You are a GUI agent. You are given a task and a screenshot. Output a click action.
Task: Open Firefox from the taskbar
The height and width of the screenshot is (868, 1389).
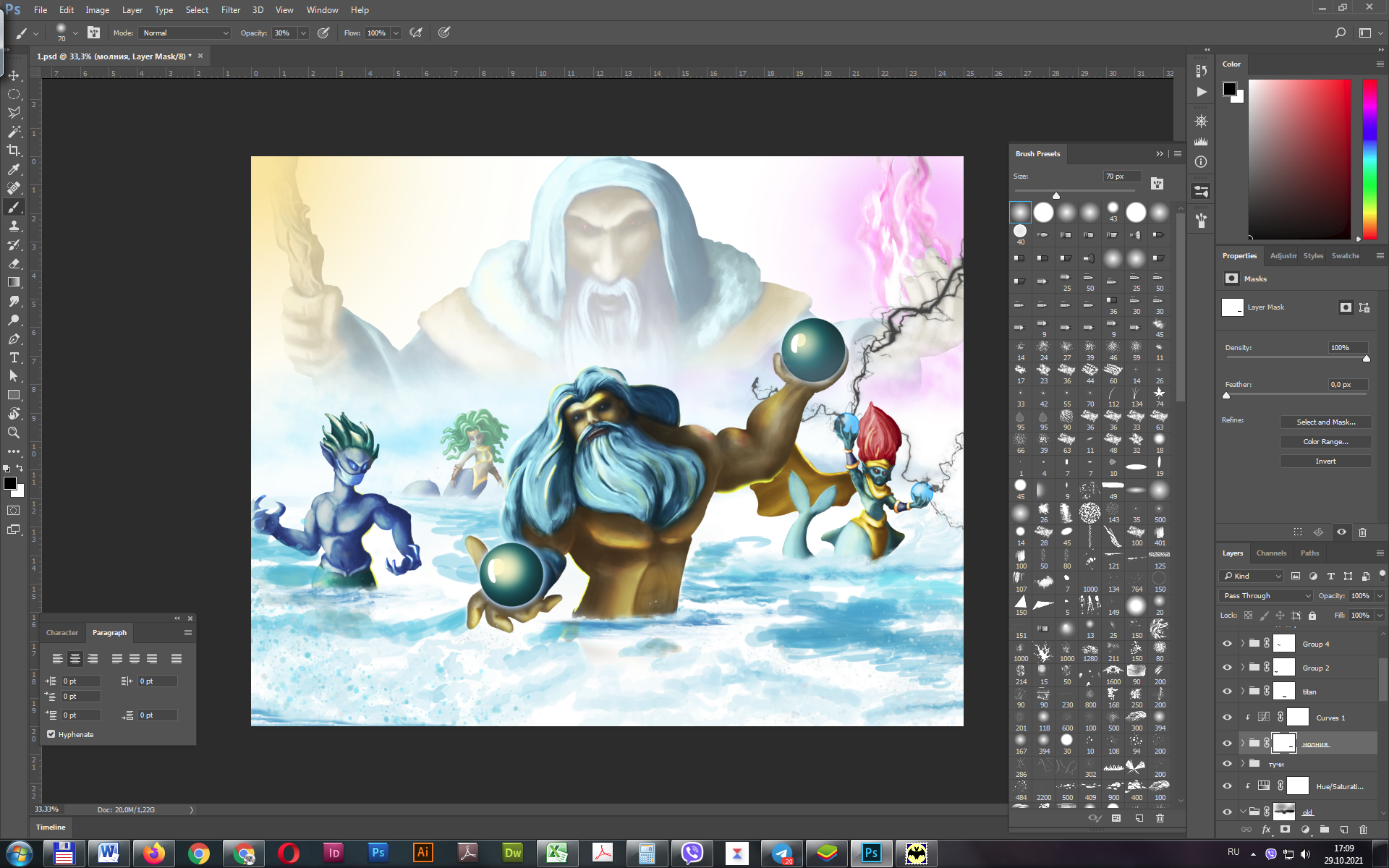[x=153, y=854]
